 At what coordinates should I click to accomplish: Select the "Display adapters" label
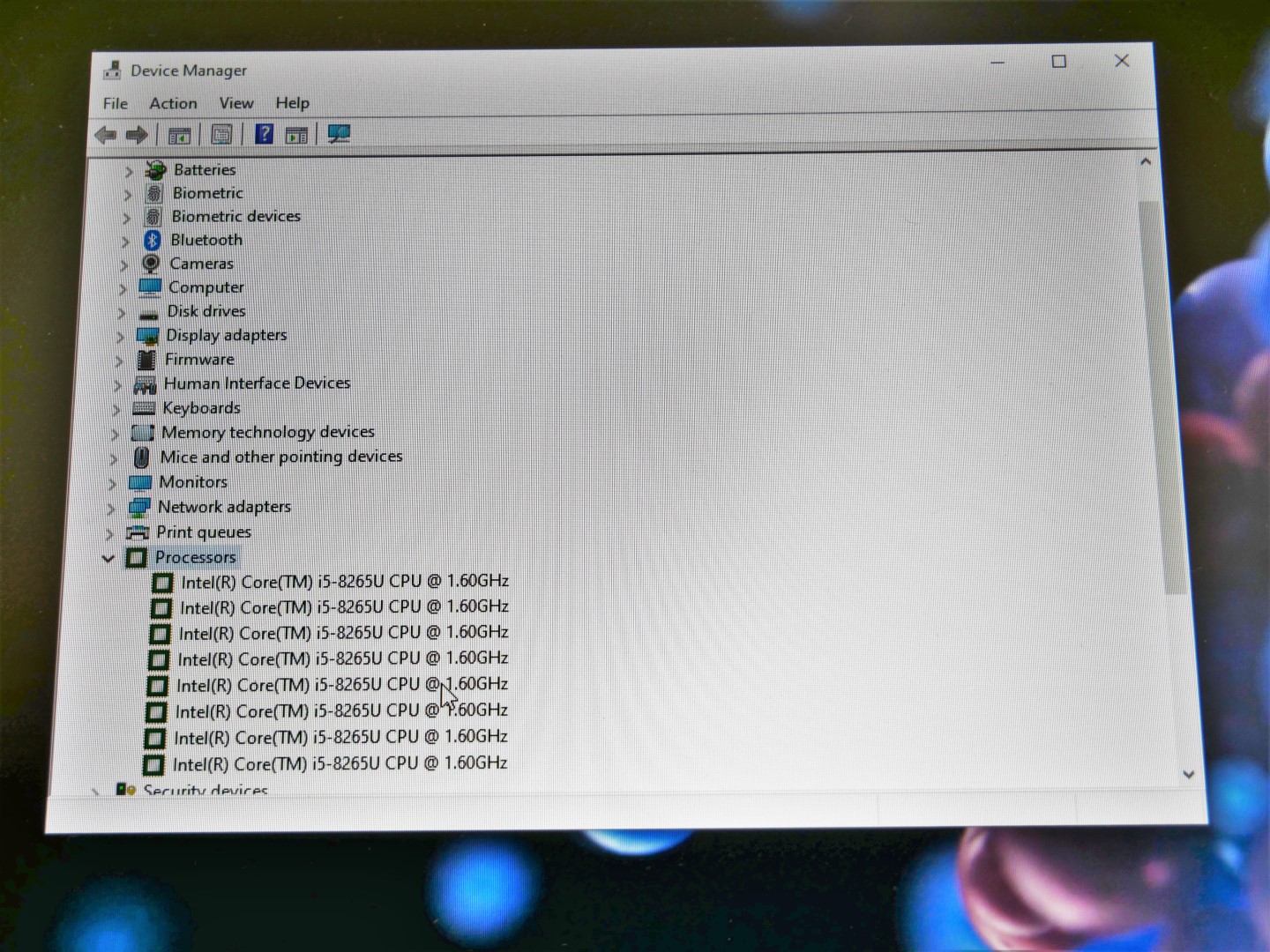coord(227,335)
